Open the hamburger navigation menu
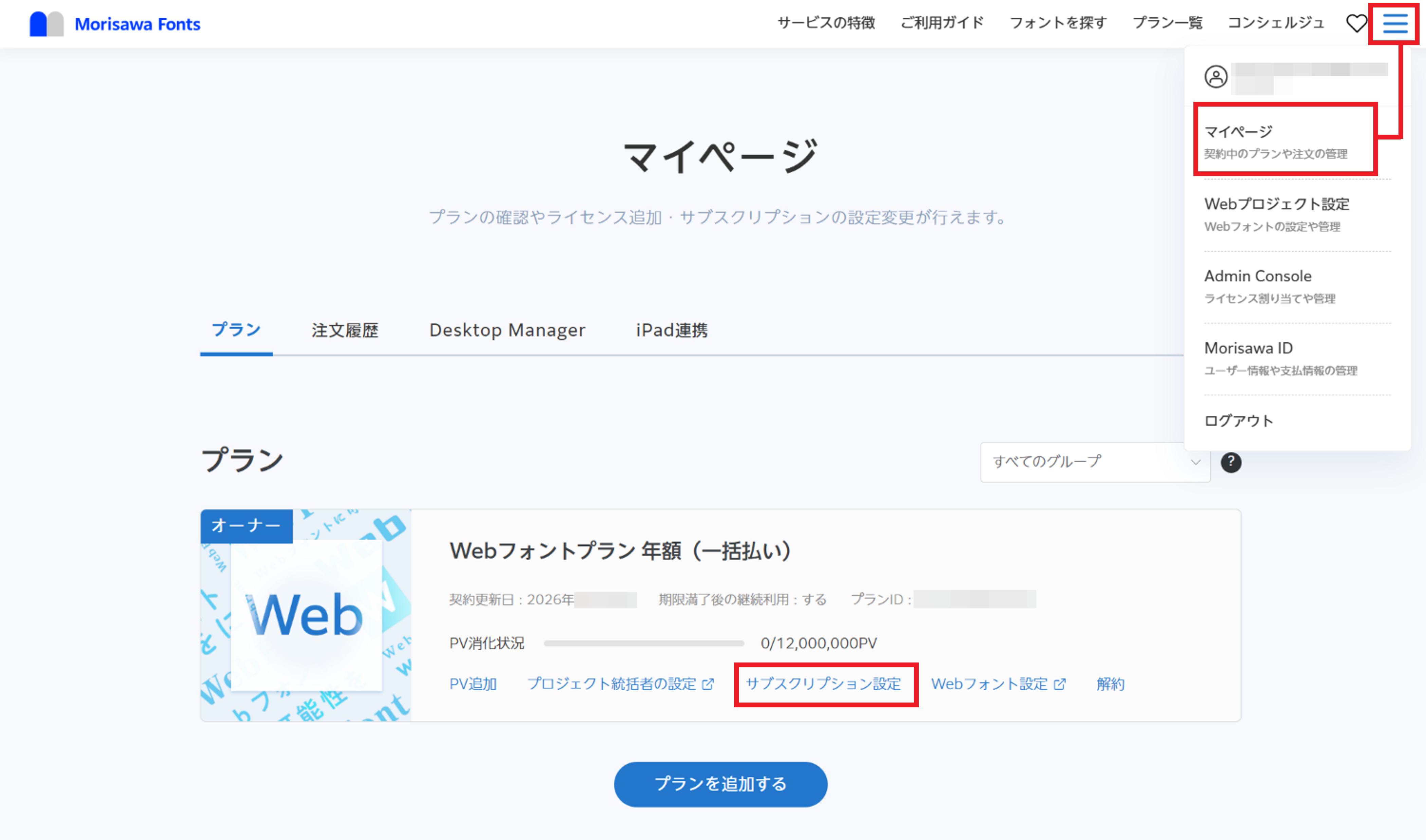 tap(1395, 24)
